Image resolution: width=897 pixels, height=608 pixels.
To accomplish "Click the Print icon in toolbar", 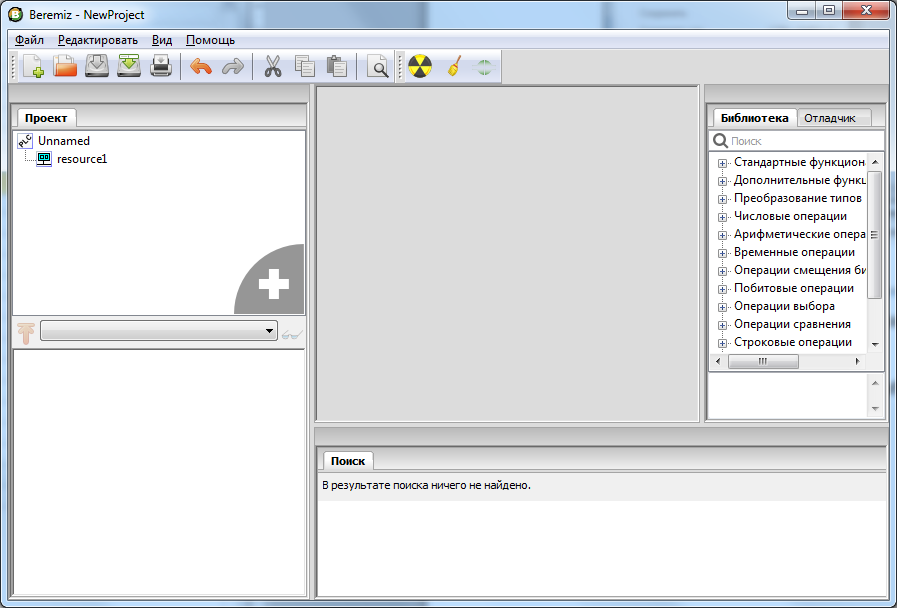I will (x=161, y=67).
